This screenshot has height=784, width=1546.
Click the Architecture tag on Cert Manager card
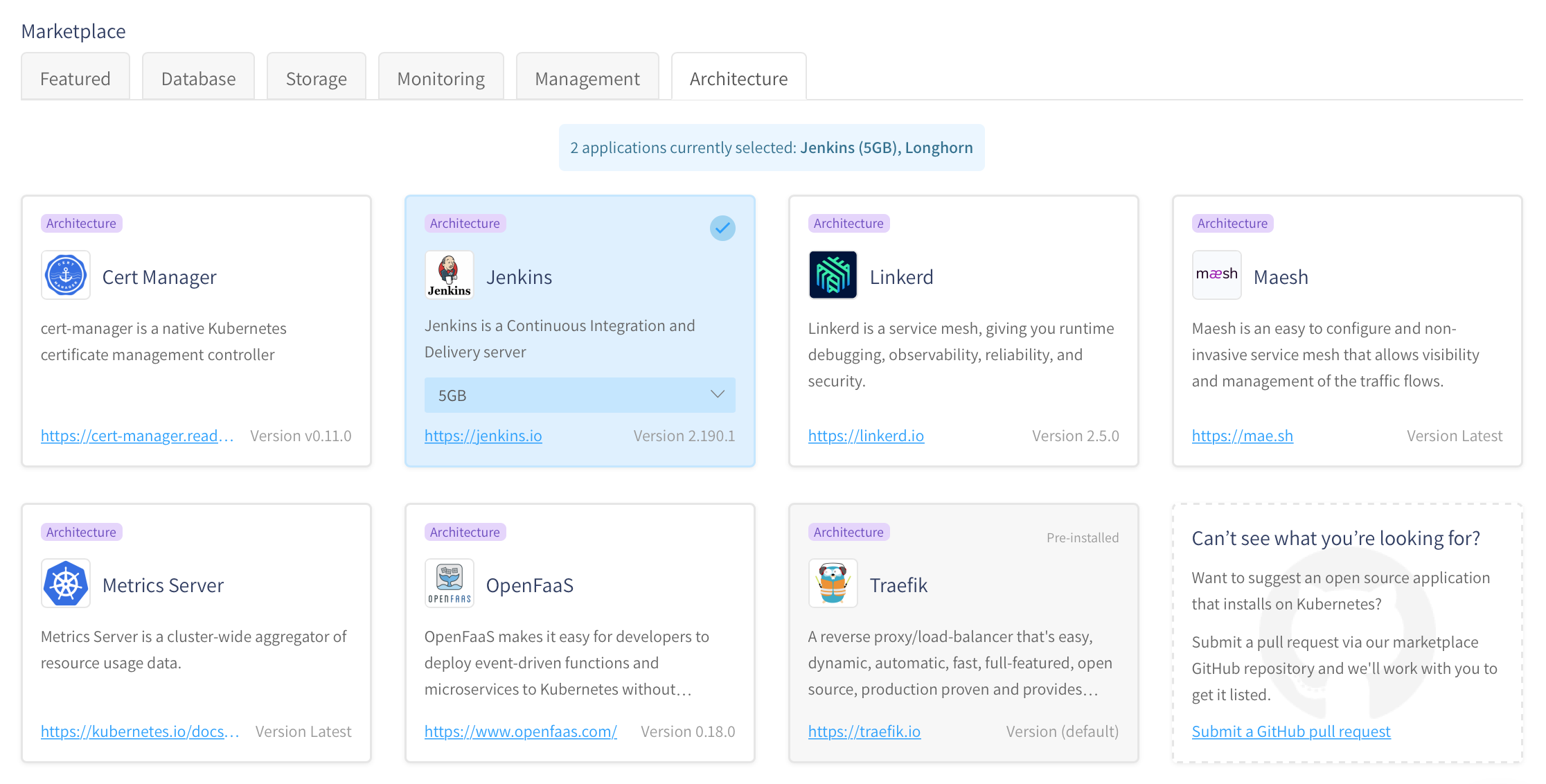(82, 223)
